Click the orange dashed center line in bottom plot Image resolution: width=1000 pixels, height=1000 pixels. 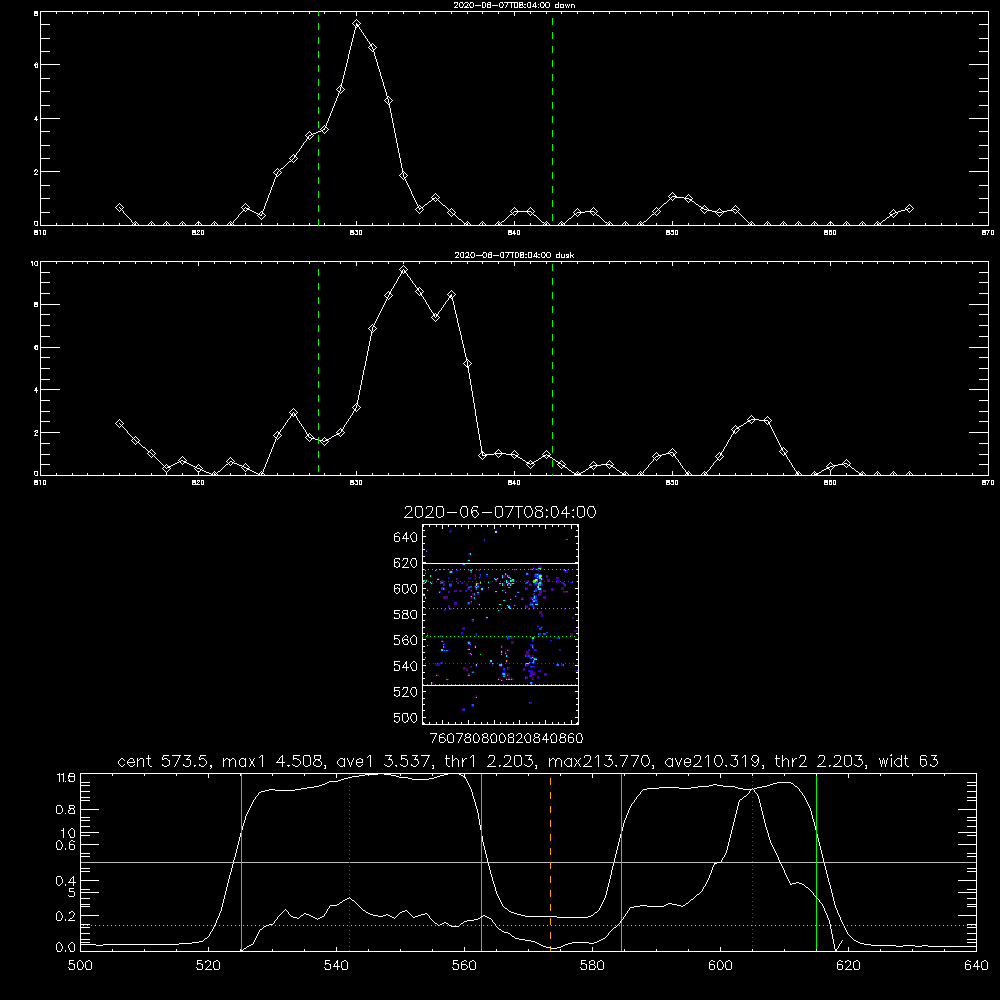(550, 861)
